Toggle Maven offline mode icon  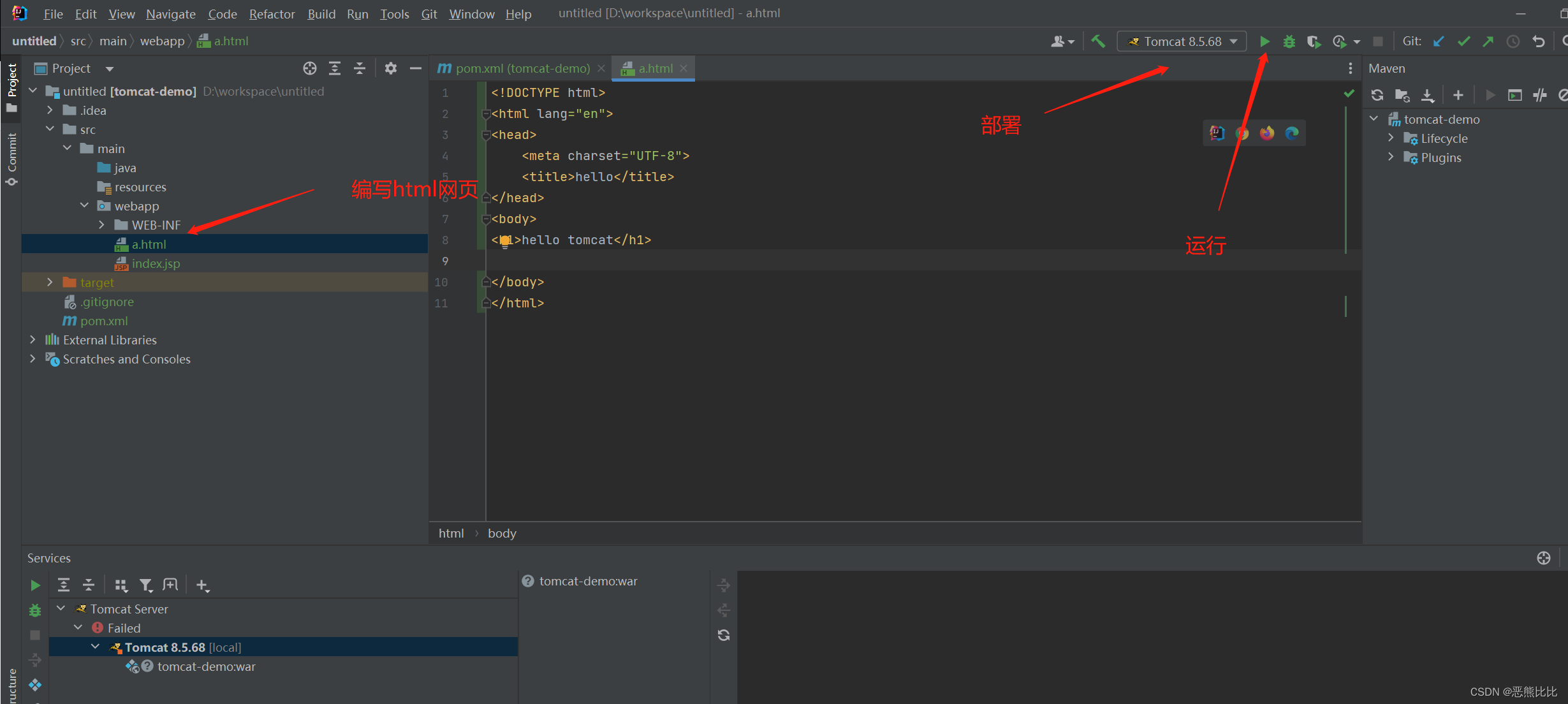click(x=1540, y=96)
